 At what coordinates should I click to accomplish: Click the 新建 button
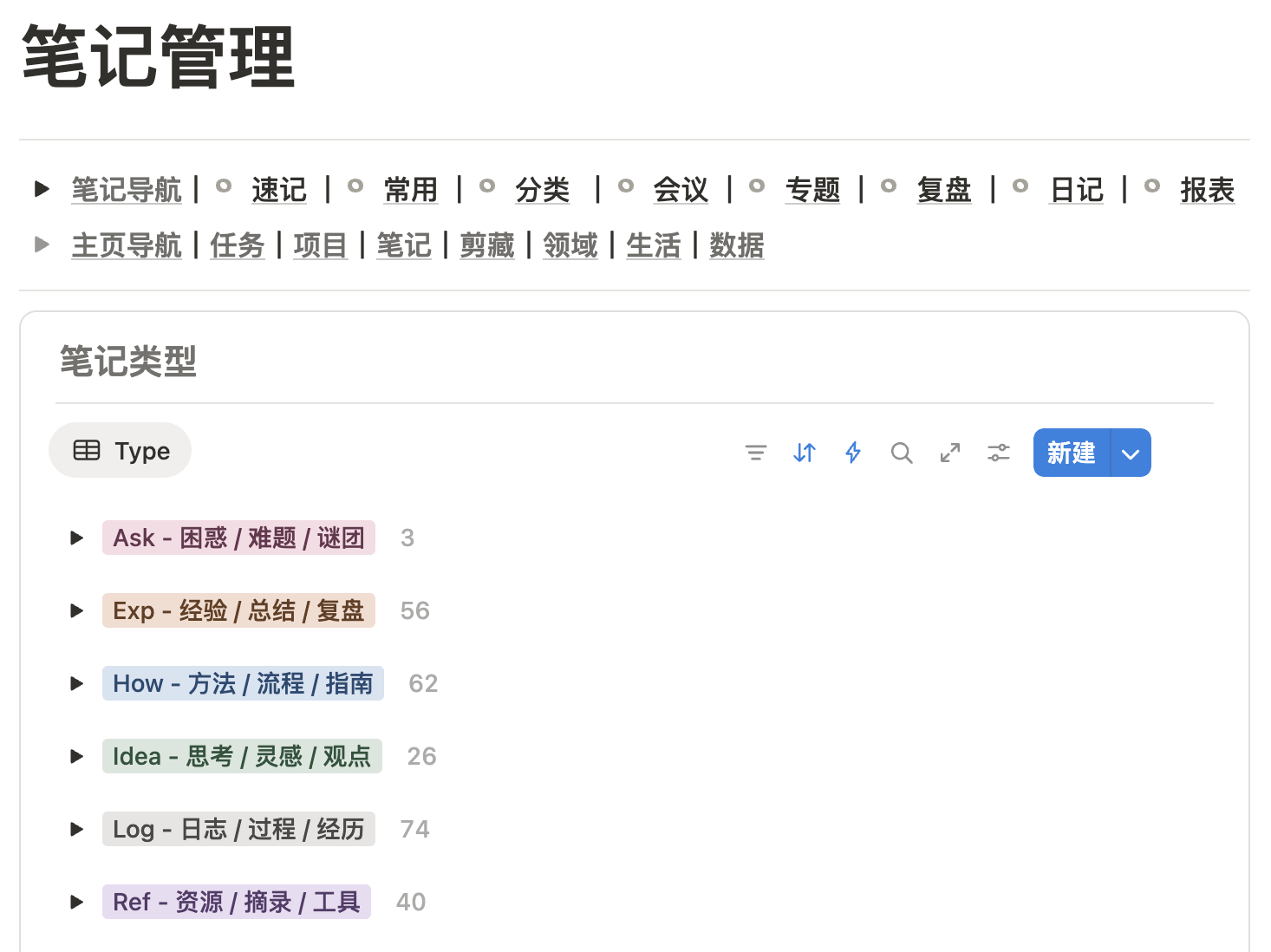pyautogui.click(x=1071, y=453)
